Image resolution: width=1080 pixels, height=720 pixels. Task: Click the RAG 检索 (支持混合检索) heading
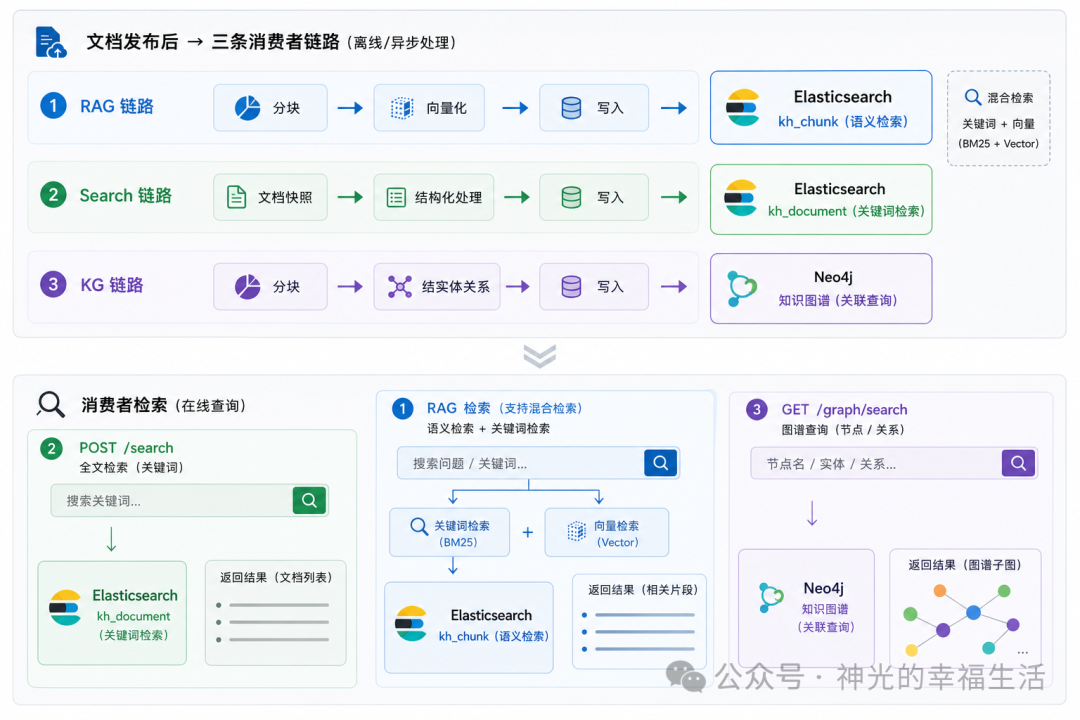point(505,409)
